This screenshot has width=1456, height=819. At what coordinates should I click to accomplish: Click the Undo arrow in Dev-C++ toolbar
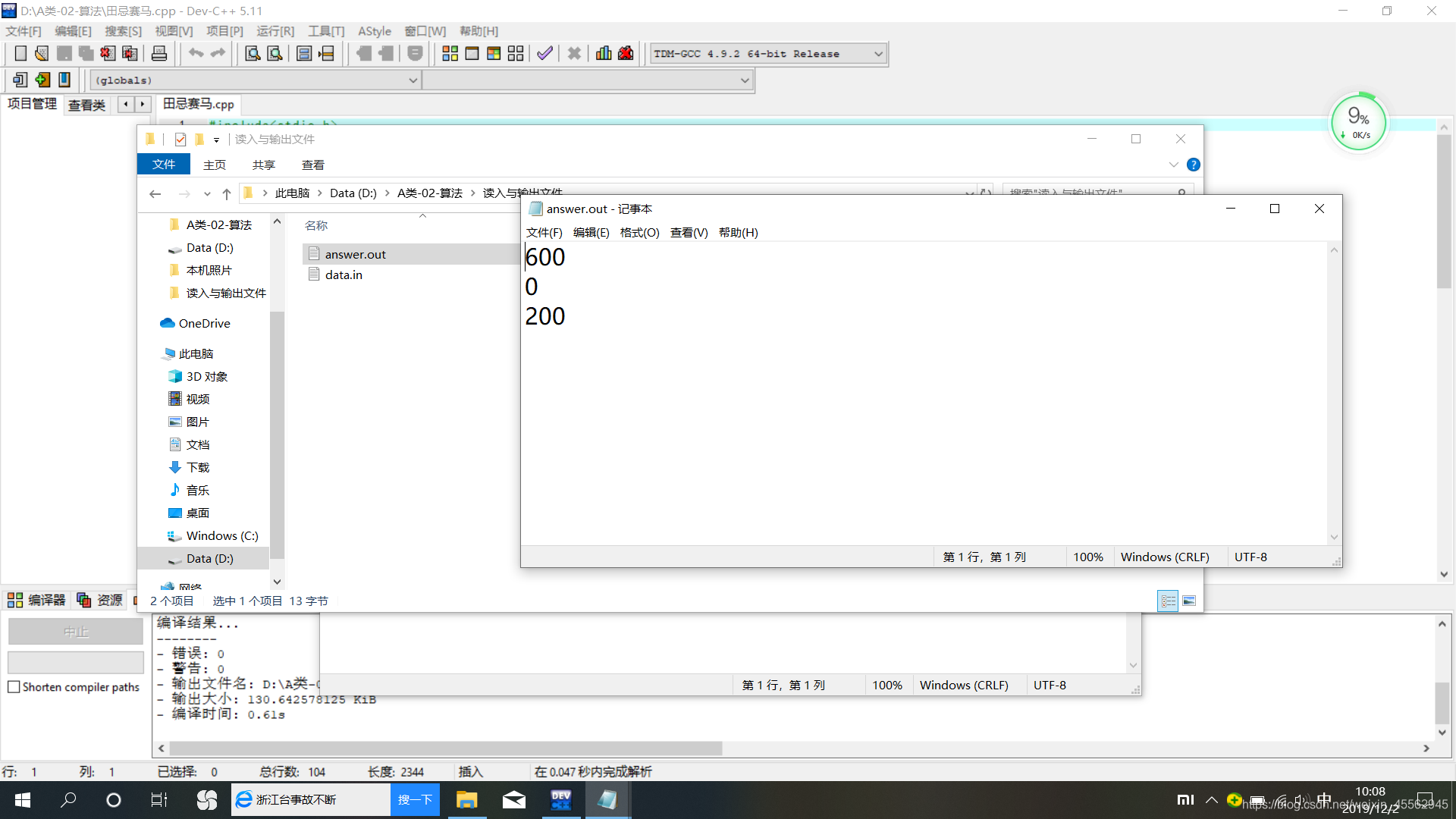[x=196, y=53]
